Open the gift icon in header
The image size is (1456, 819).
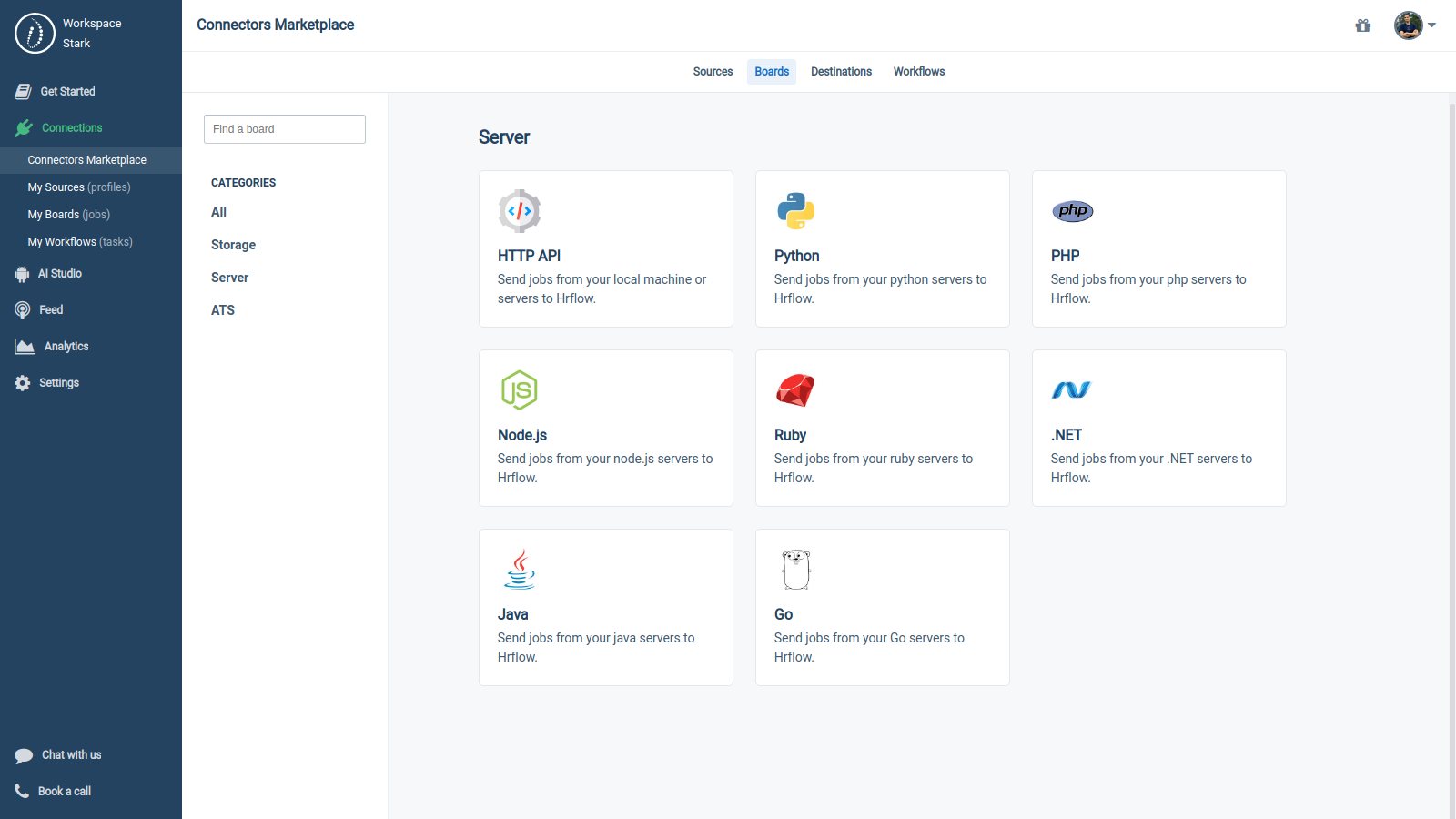coord(1363,25)
